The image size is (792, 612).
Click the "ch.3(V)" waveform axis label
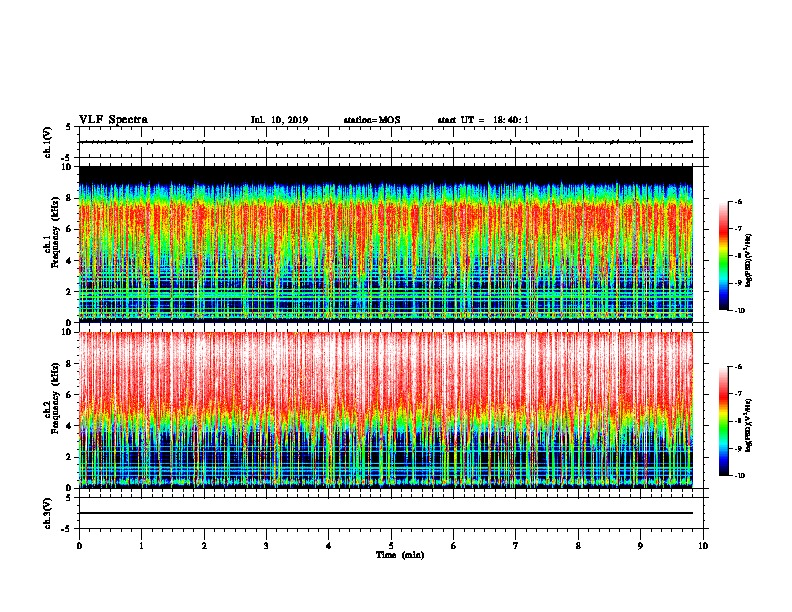tap(48, 513)
